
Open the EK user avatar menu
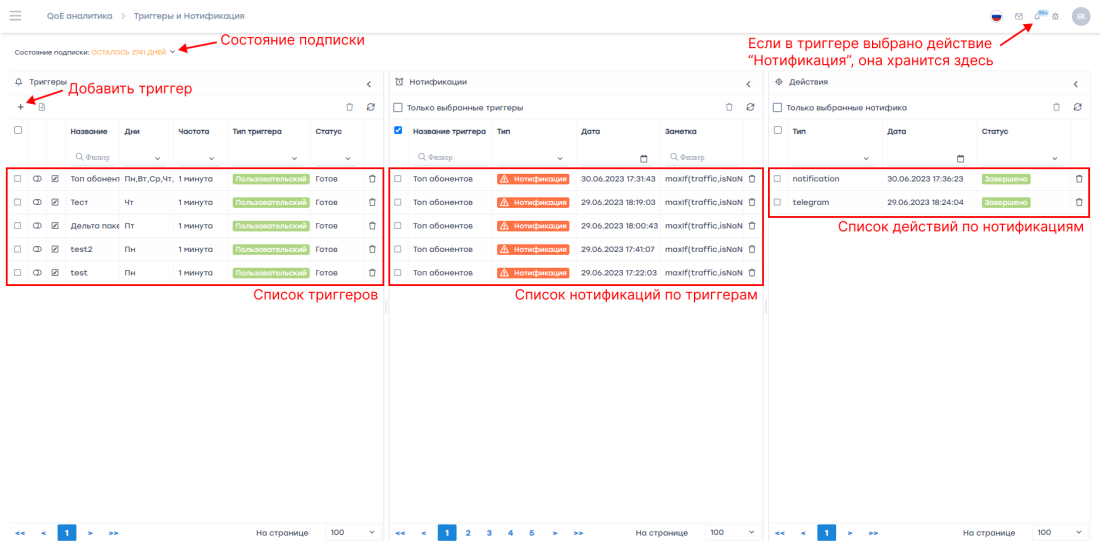point(1080,16)
